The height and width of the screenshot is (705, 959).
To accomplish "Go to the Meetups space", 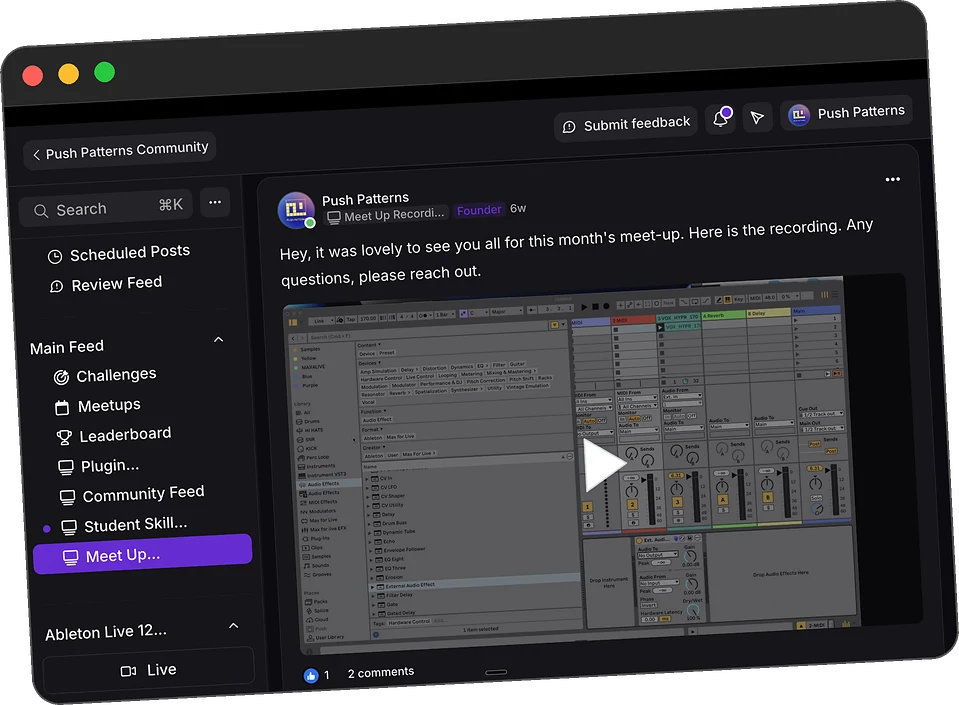I will [98, 406].
